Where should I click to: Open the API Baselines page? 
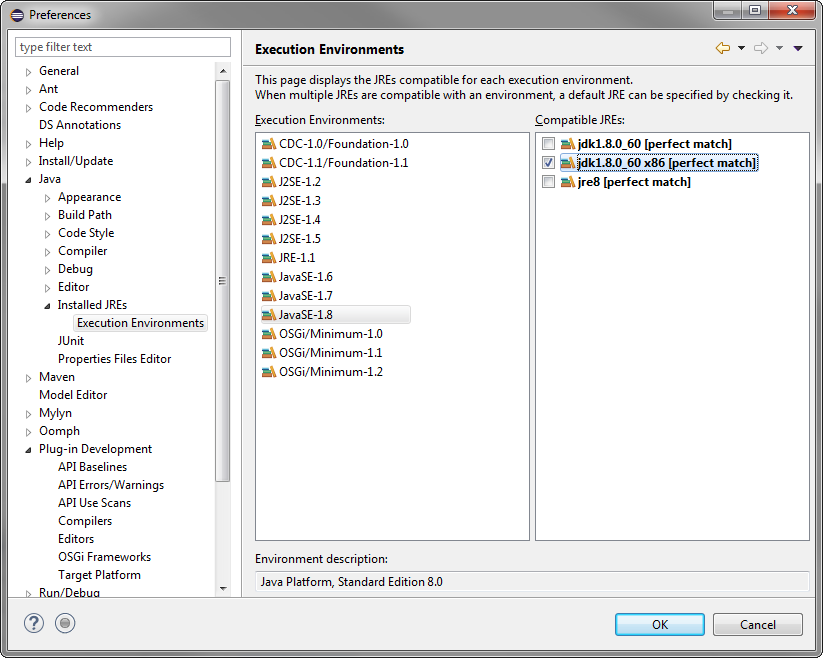tap(92, 466)
